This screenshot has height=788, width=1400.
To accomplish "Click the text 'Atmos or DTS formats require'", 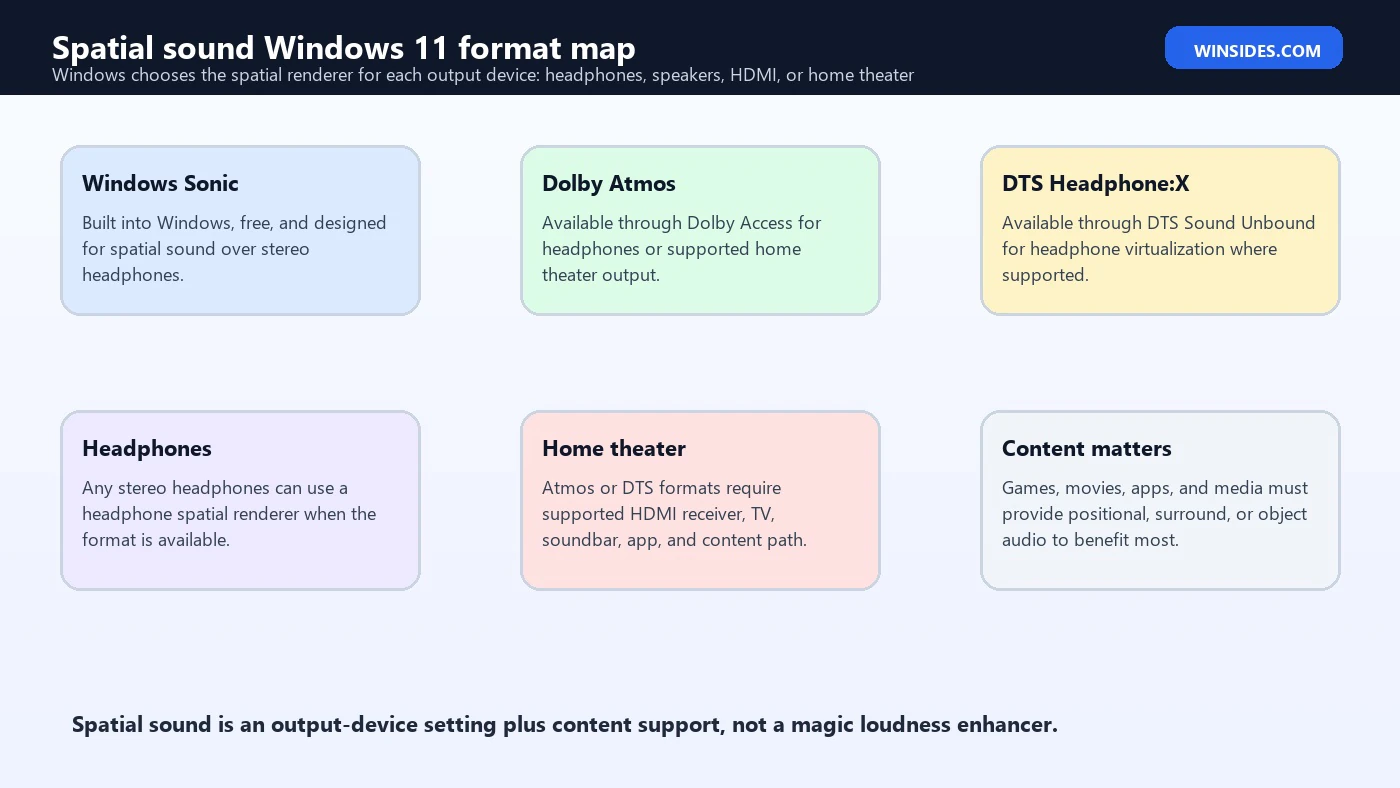I will tap(661, 488).
